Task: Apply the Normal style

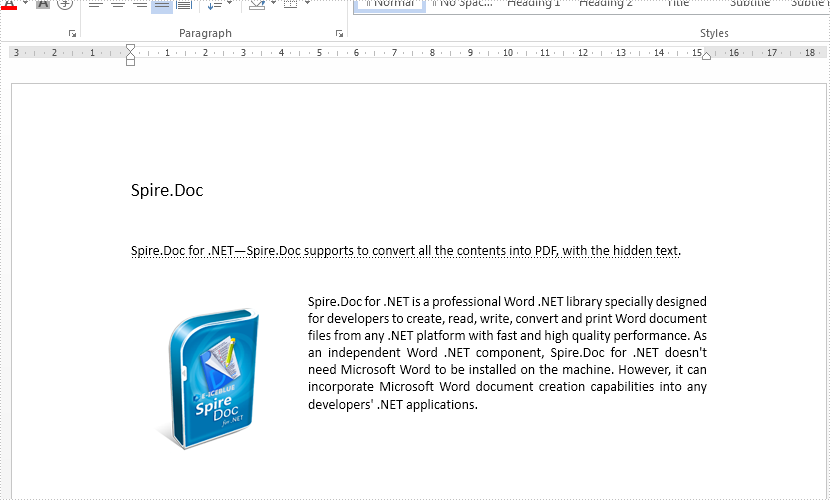Action: pos(390,5)
